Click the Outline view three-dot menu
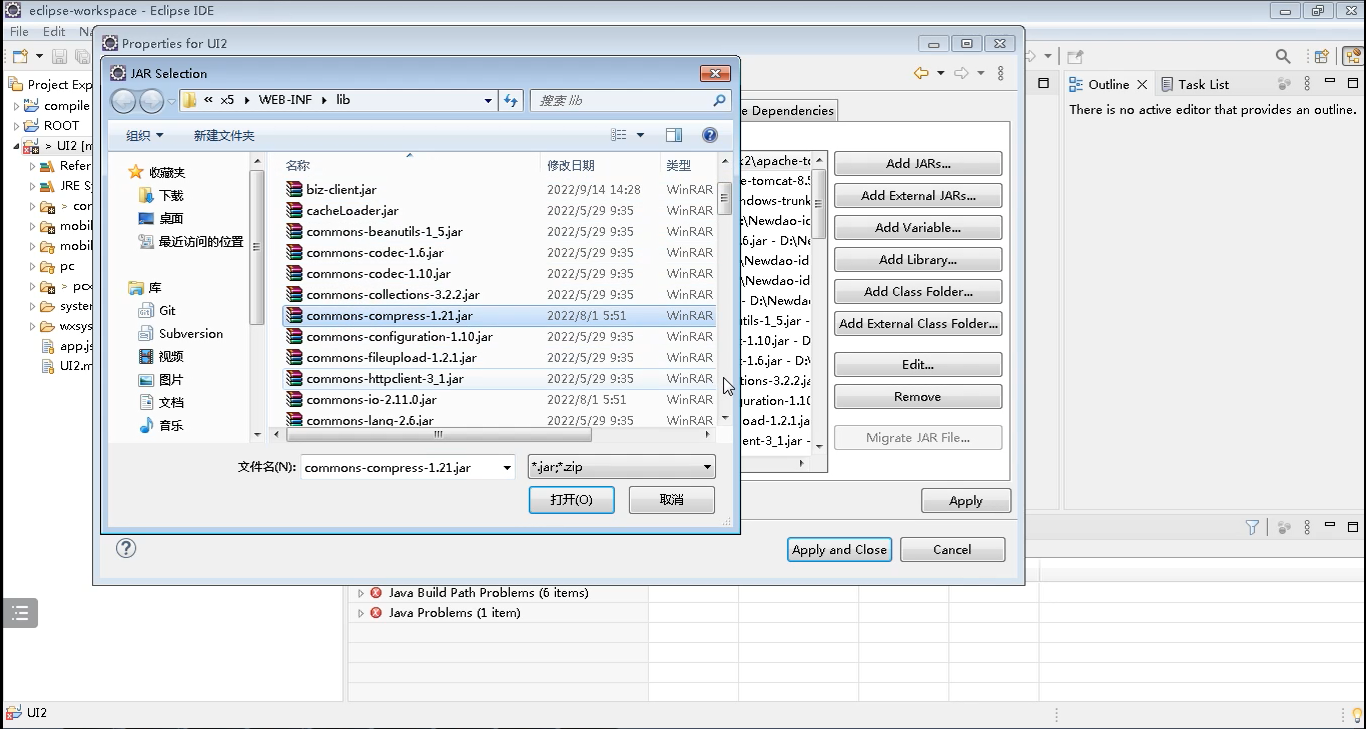The height and width of the screenshot is (729, 1366). click(x=1309, y=84)
